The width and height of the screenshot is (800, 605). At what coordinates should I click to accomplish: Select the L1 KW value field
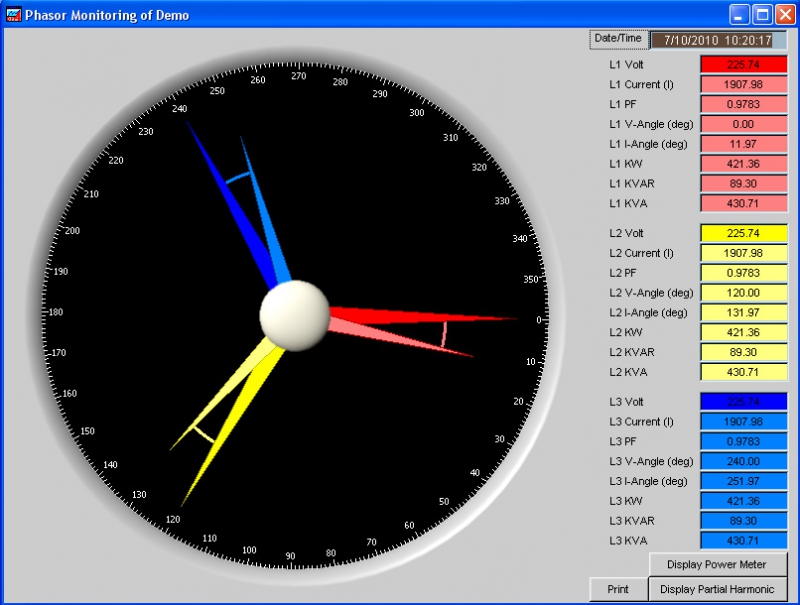coord(743,164)
